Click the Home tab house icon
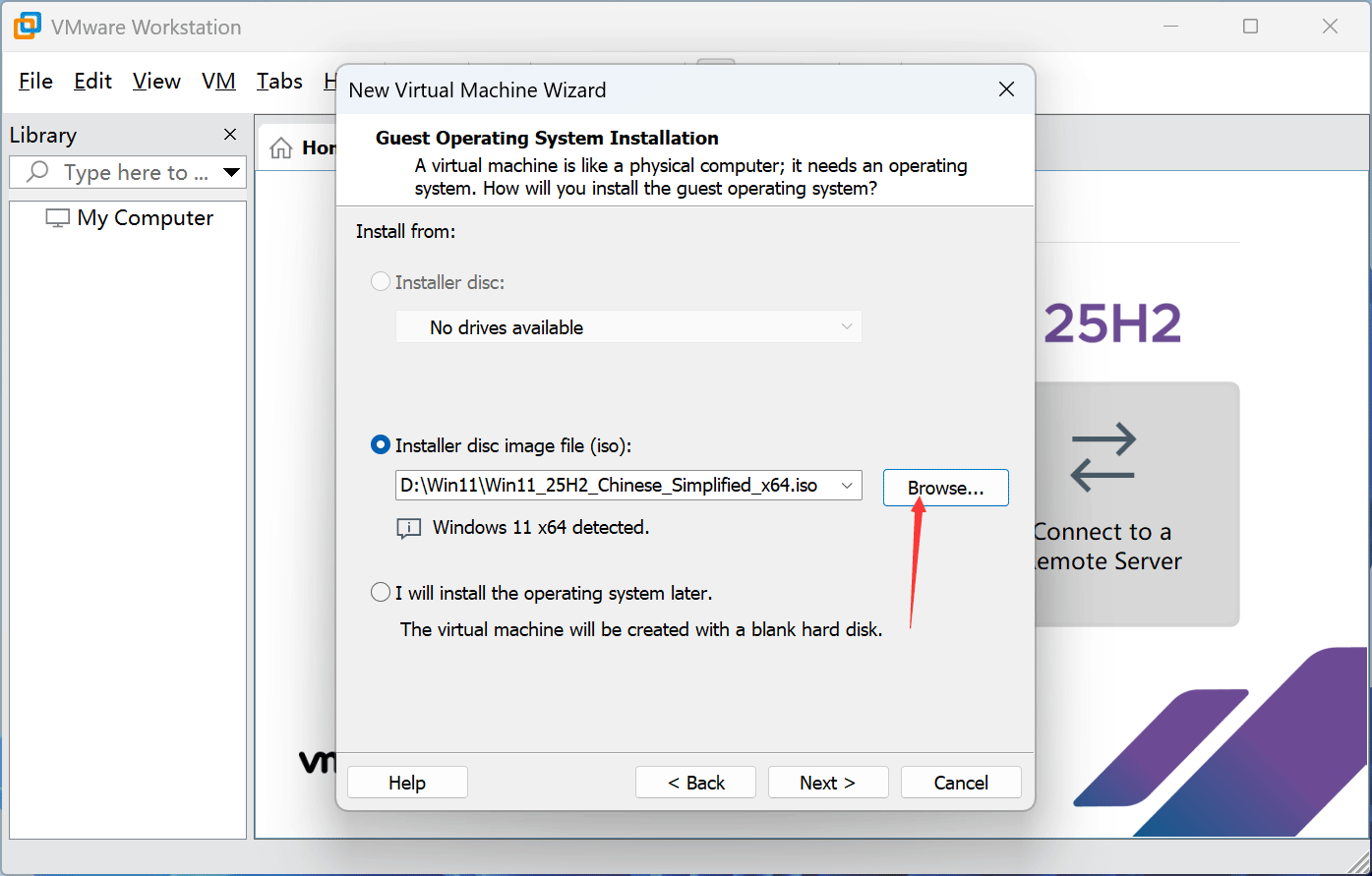 pos(281,147)
